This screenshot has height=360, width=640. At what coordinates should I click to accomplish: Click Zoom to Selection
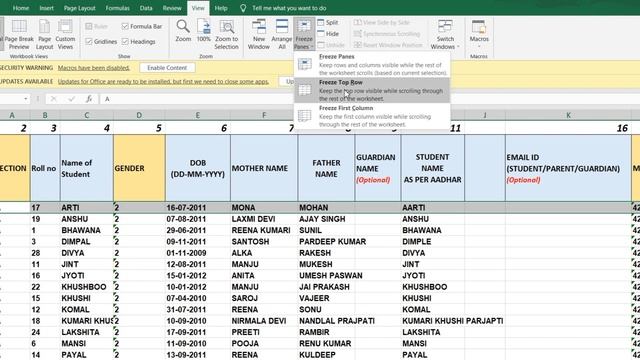[x=226, y=35]
